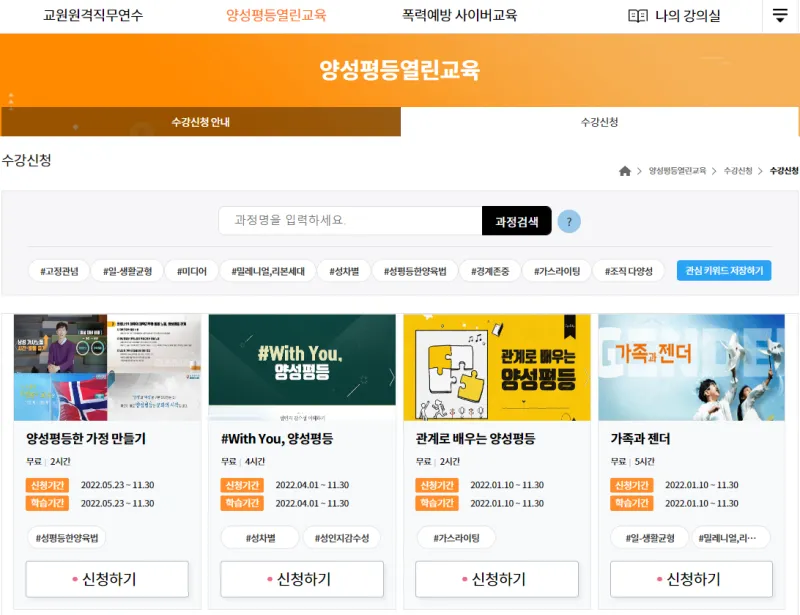Select keyword tag #성차별 in search box

344,271
